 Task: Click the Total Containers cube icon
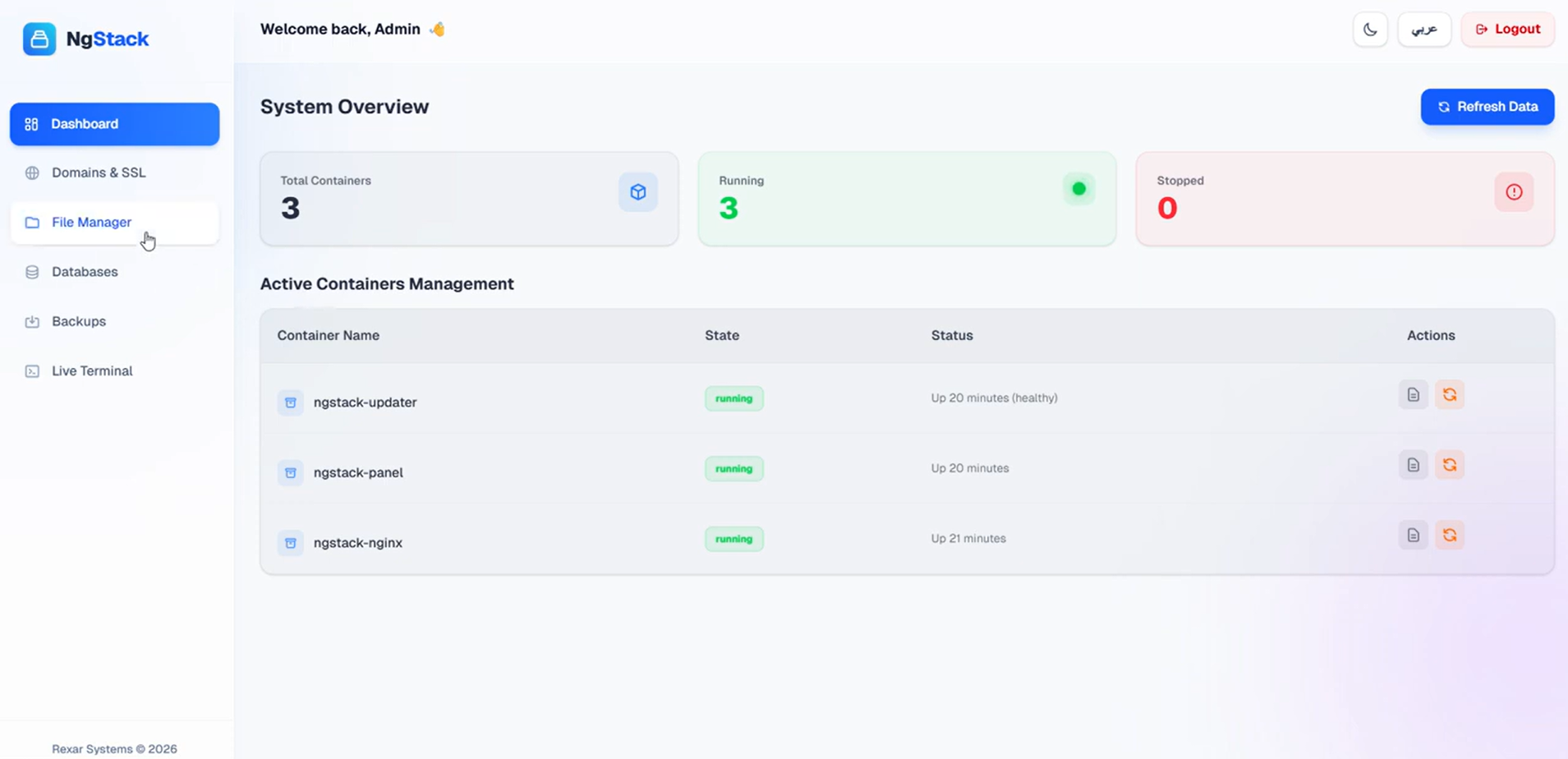pyautogui.click(x=637, y=192)
